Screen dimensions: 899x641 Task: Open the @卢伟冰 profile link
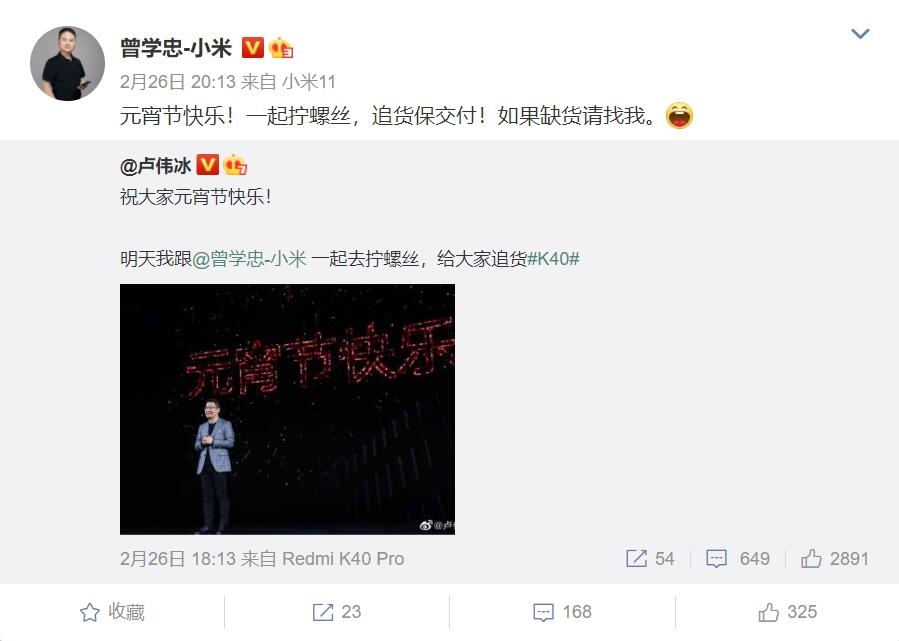(x=155, y=166)
